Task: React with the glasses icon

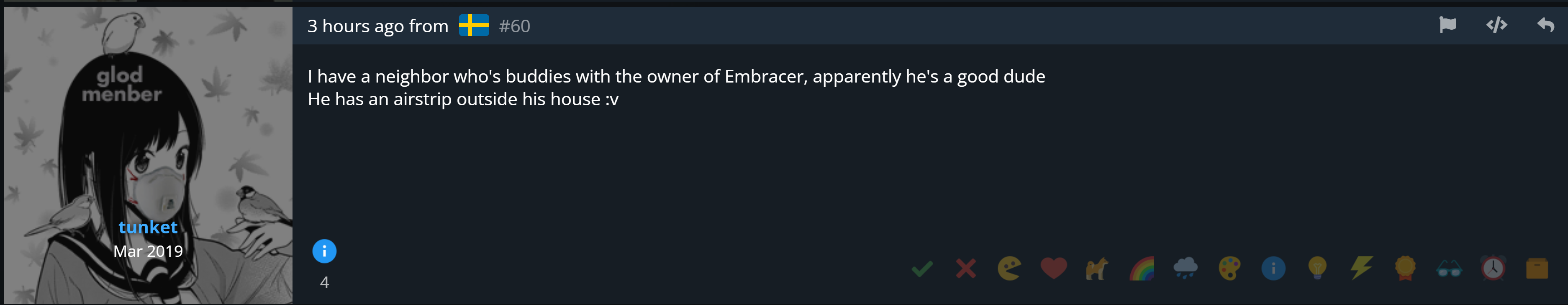Action: pyautogui.click(x=1449, y=269)
